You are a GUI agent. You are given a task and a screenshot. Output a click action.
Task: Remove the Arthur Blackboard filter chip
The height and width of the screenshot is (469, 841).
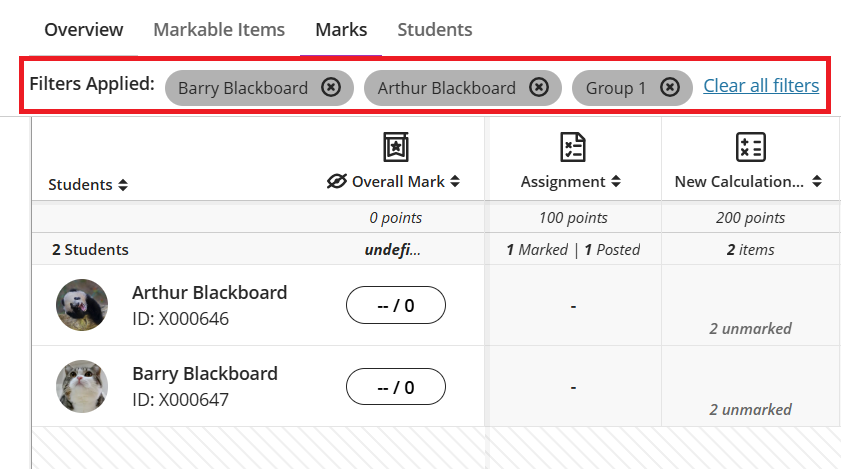pyautogui.click(x=539, y=88)
